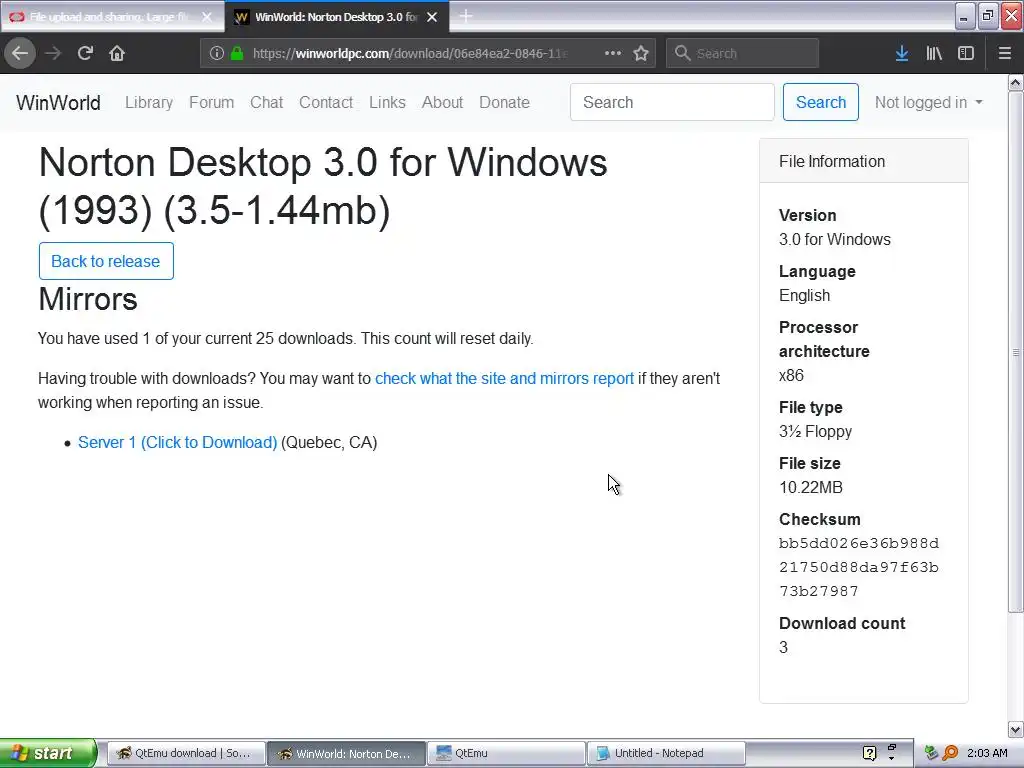Click Back to release button
This screenshot has height=768, width=1024.
[106, 261]
